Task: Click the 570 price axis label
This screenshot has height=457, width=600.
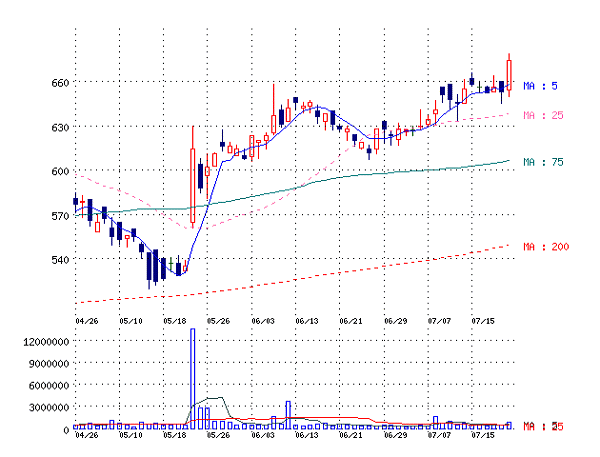Action: [60, 215]
